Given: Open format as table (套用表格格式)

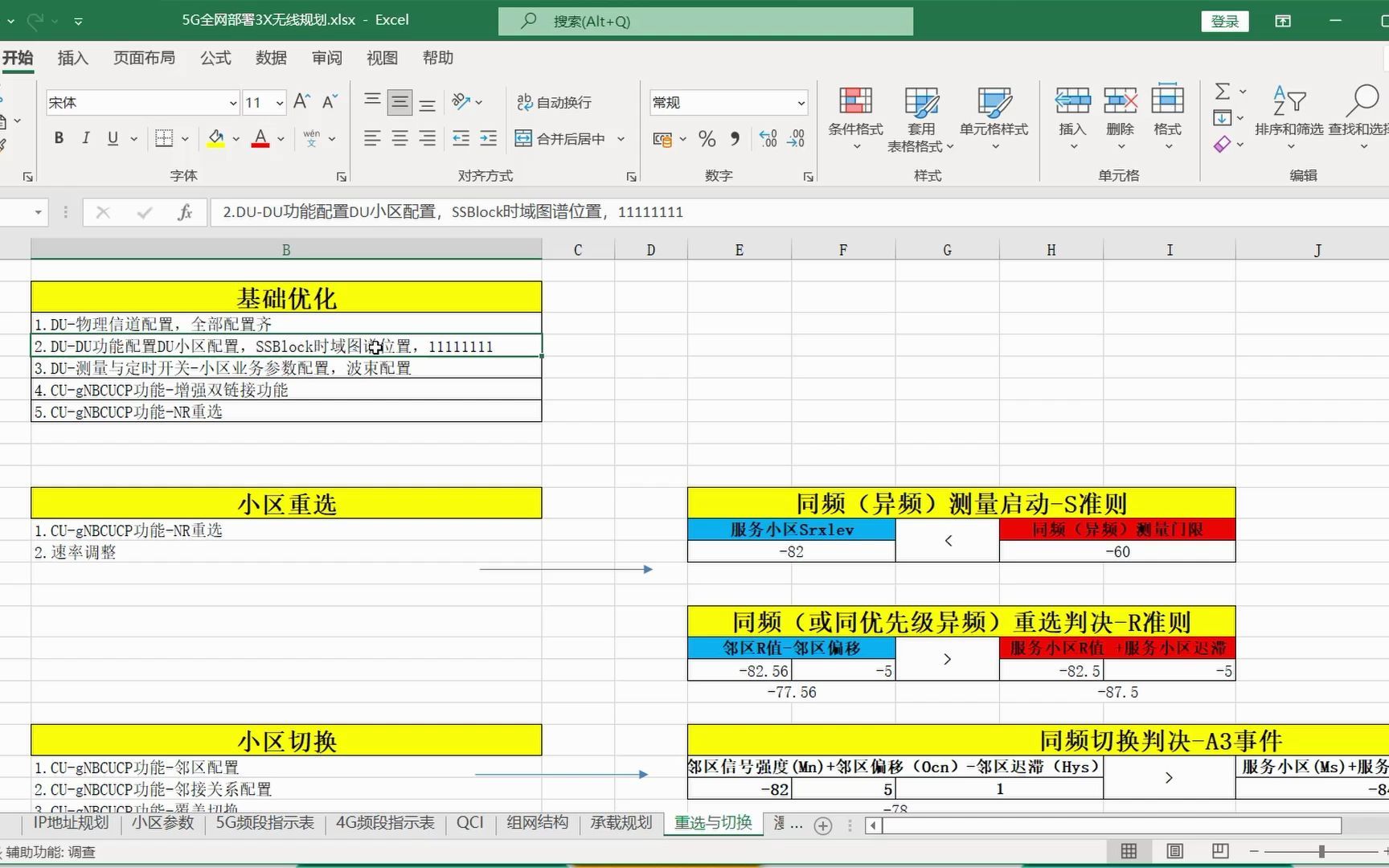Looking at the screenshot, I should coord(920,117).
